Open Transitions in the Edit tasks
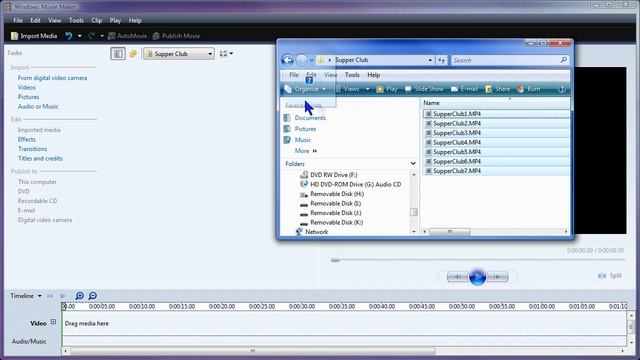The height and width of the screenshot is (360, 640). pyautogui.click(x=32, y=149)
